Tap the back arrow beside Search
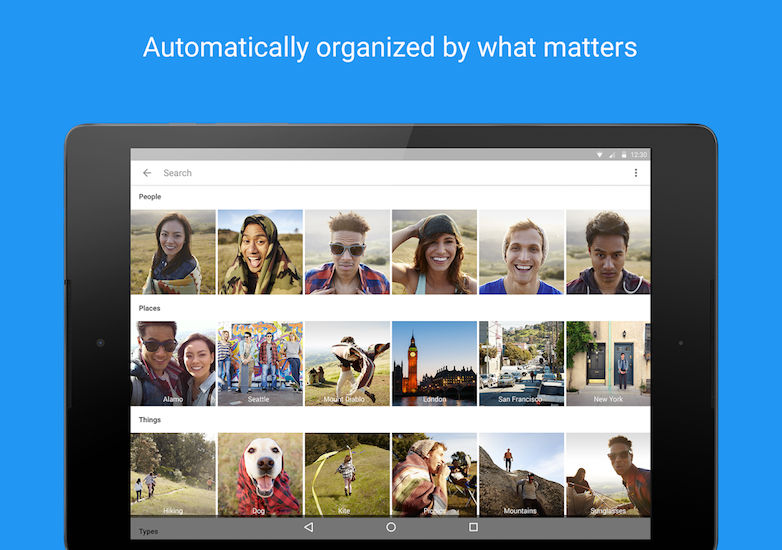This screenshot has width=782, height=550. point(147,173)
